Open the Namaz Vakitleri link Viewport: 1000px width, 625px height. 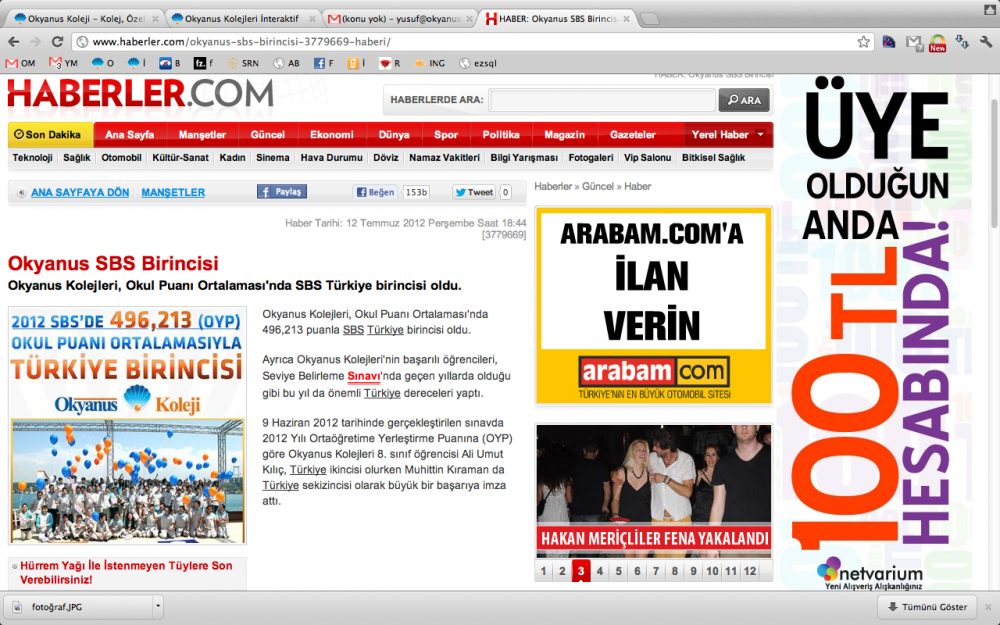445,158
